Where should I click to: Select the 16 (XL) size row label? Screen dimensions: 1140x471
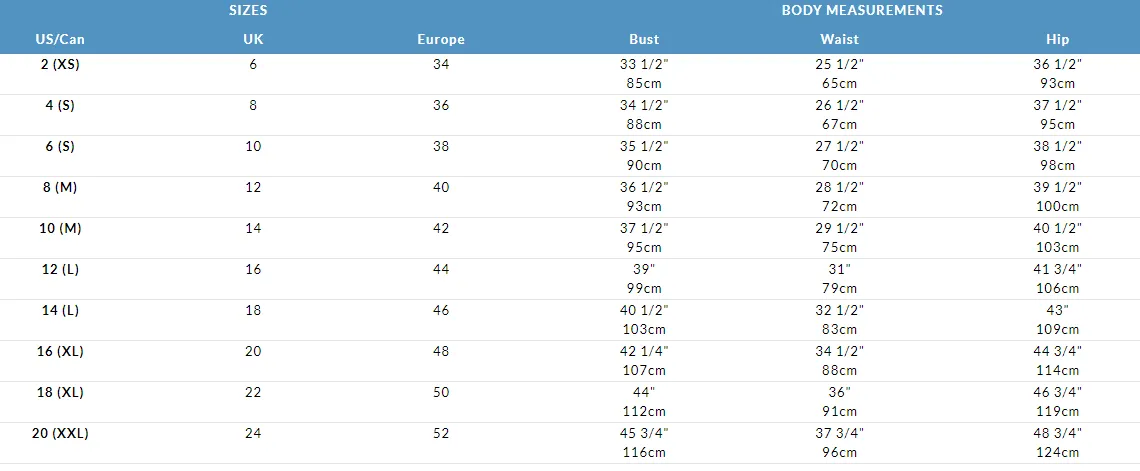[x=60, y=352]
